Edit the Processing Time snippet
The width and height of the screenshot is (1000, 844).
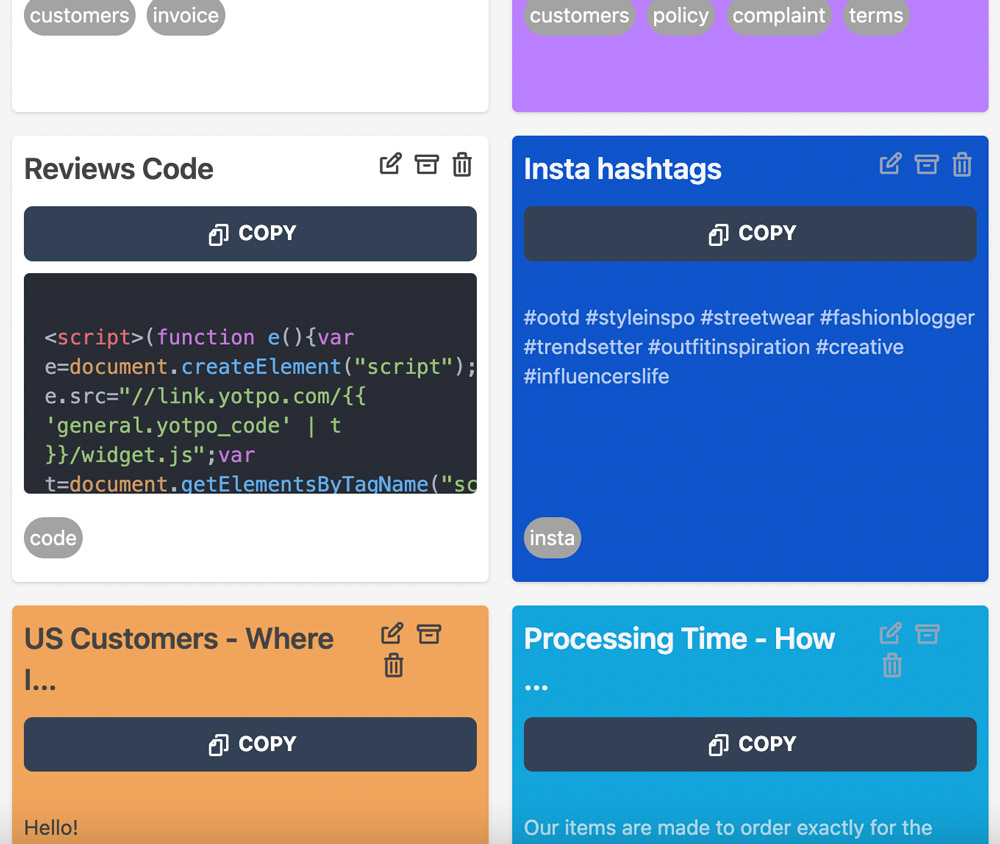click(x=891, y=633)
